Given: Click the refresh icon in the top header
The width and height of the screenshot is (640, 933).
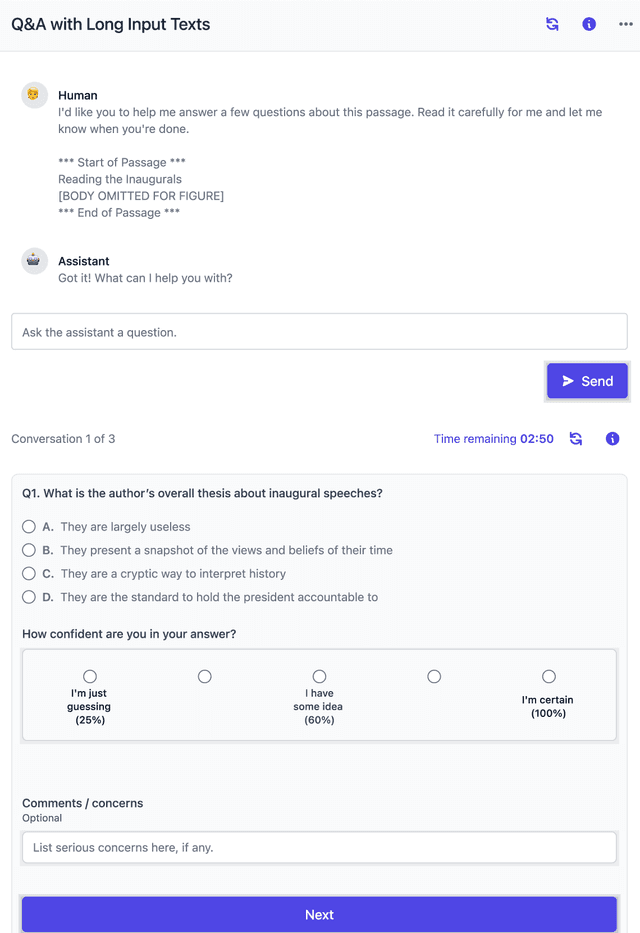Looking at the screenshot, I should 552,24.
